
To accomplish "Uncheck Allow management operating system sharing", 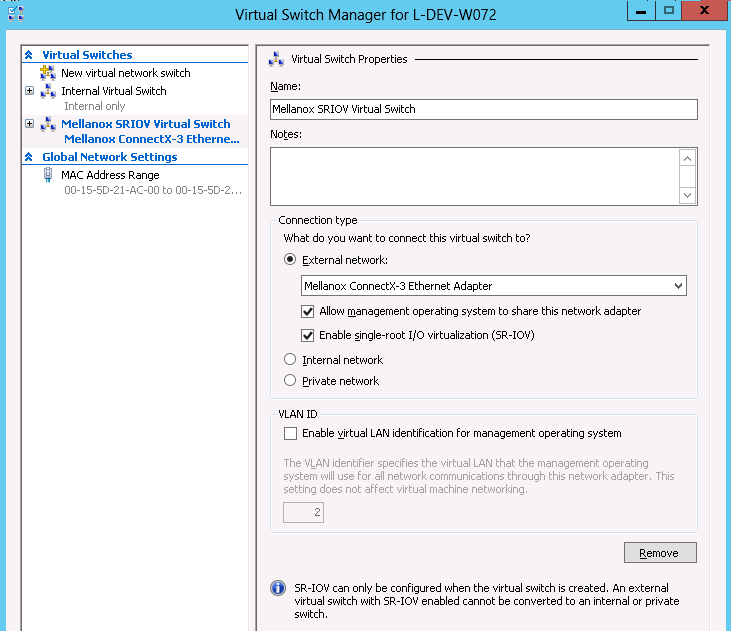I will 308,311.
